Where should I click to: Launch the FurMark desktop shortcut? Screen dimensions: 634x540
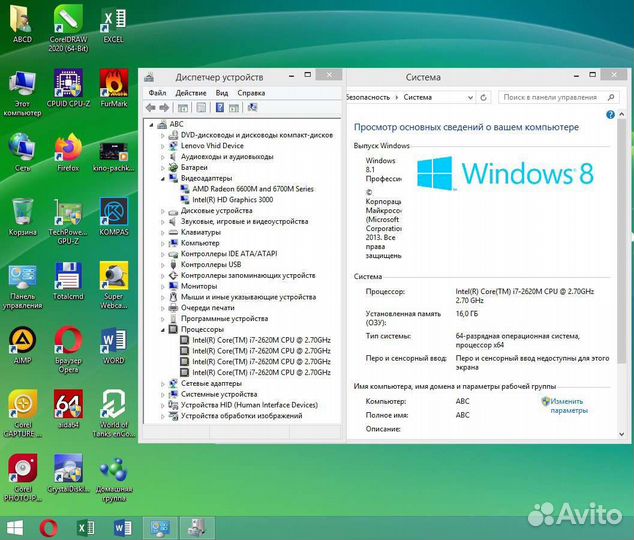click(114, 88)
